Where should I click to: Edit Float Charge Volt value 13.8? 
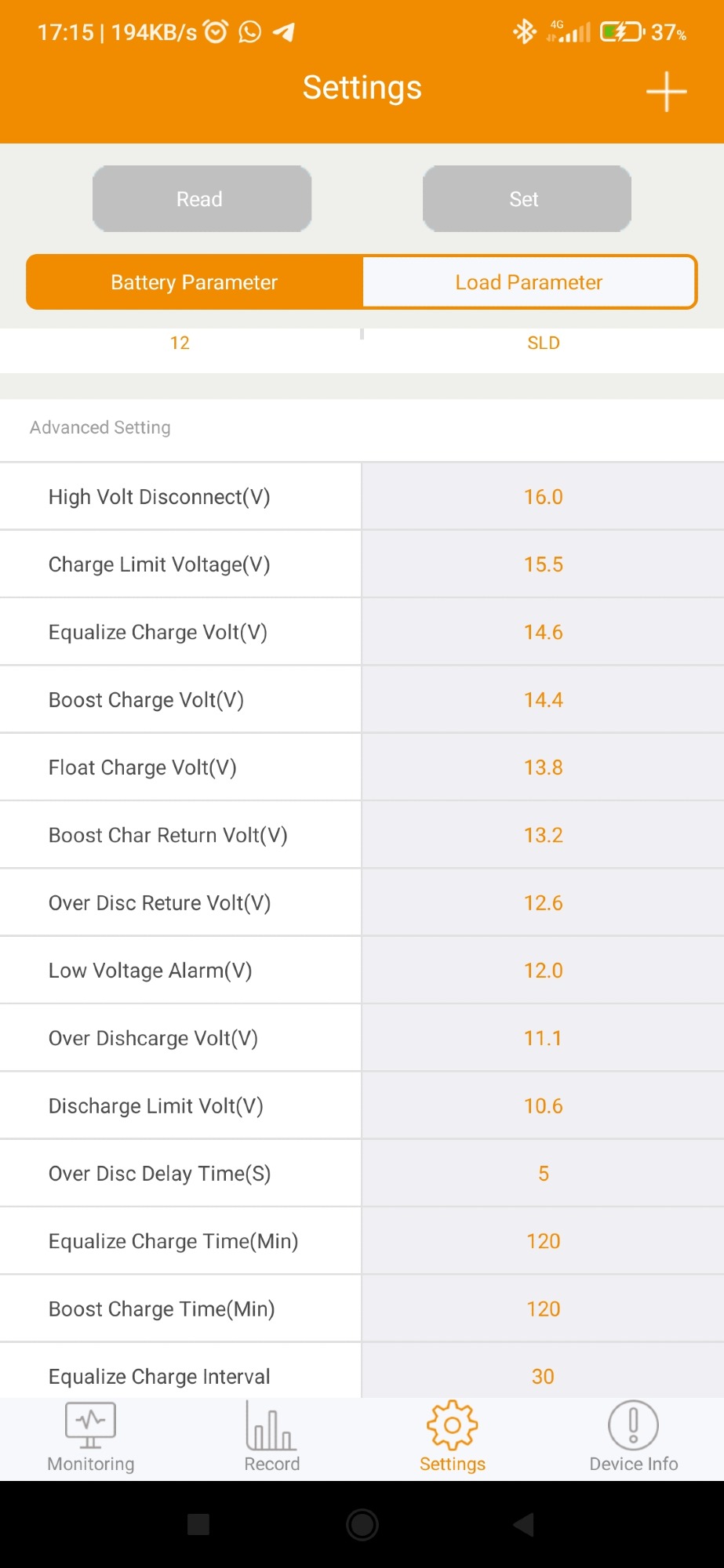click(x=543, y=768)
